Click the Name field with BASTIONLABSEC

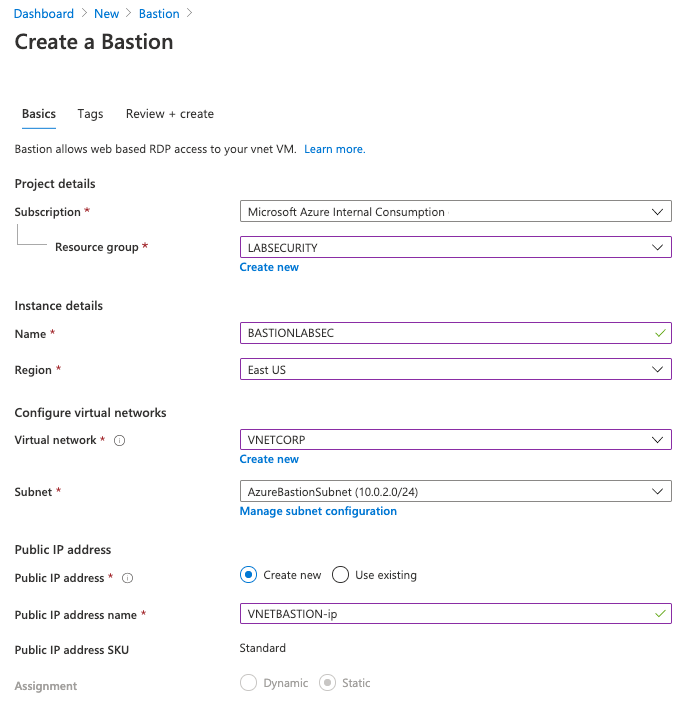click(445, 333)
